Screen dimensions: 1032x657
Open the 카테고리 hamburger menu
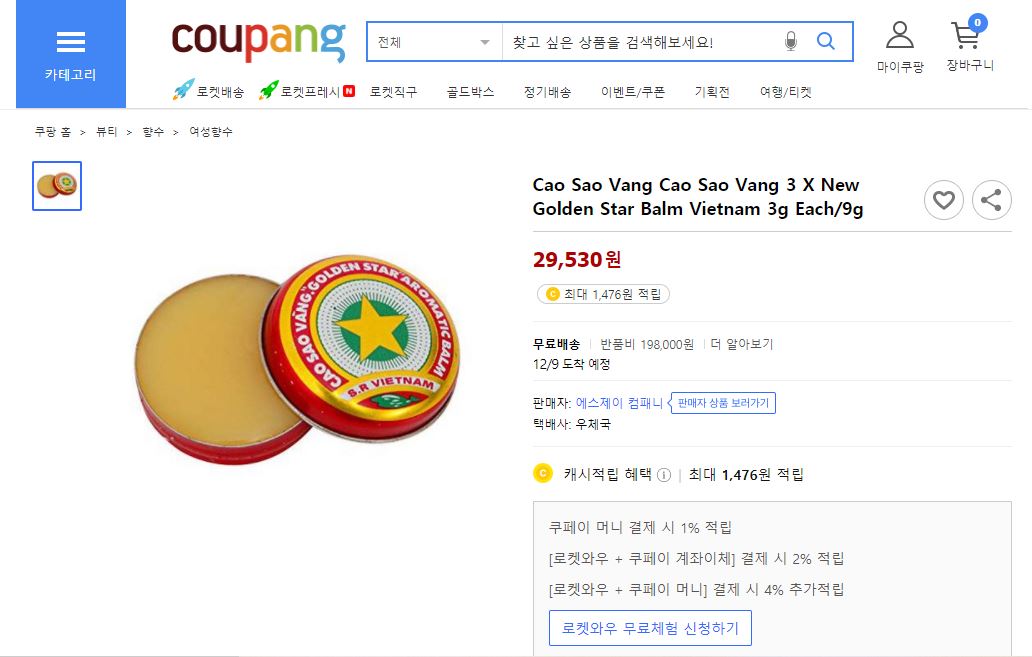[x=70, y=55]
